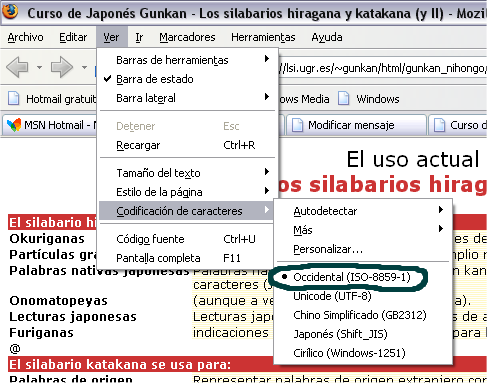This screenshot has width=487, height=383.
Task: Click the Back arrow navigation icon
Action: tap(17, 67)
